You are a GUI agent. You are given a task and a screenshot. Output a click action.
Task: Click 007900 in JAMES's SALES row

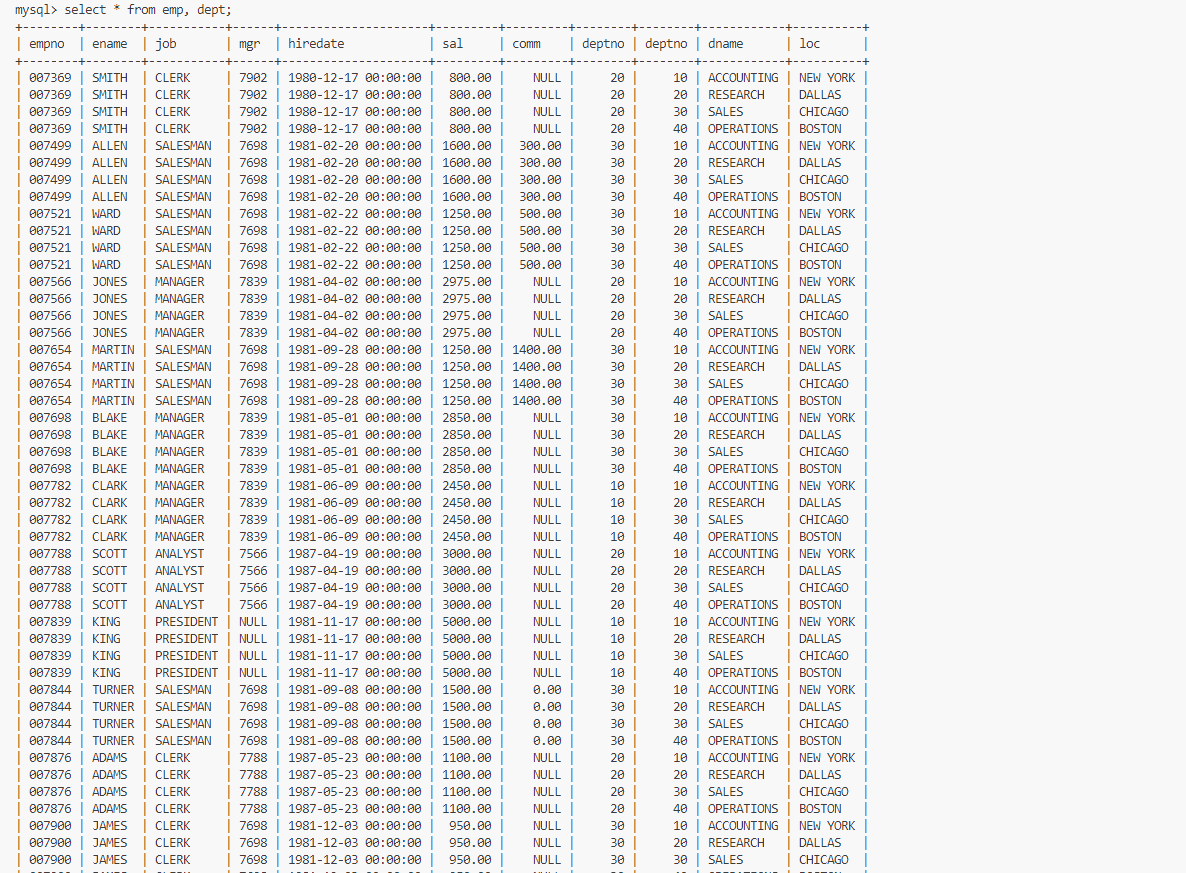pyautogui.click(x=50, y=861)
